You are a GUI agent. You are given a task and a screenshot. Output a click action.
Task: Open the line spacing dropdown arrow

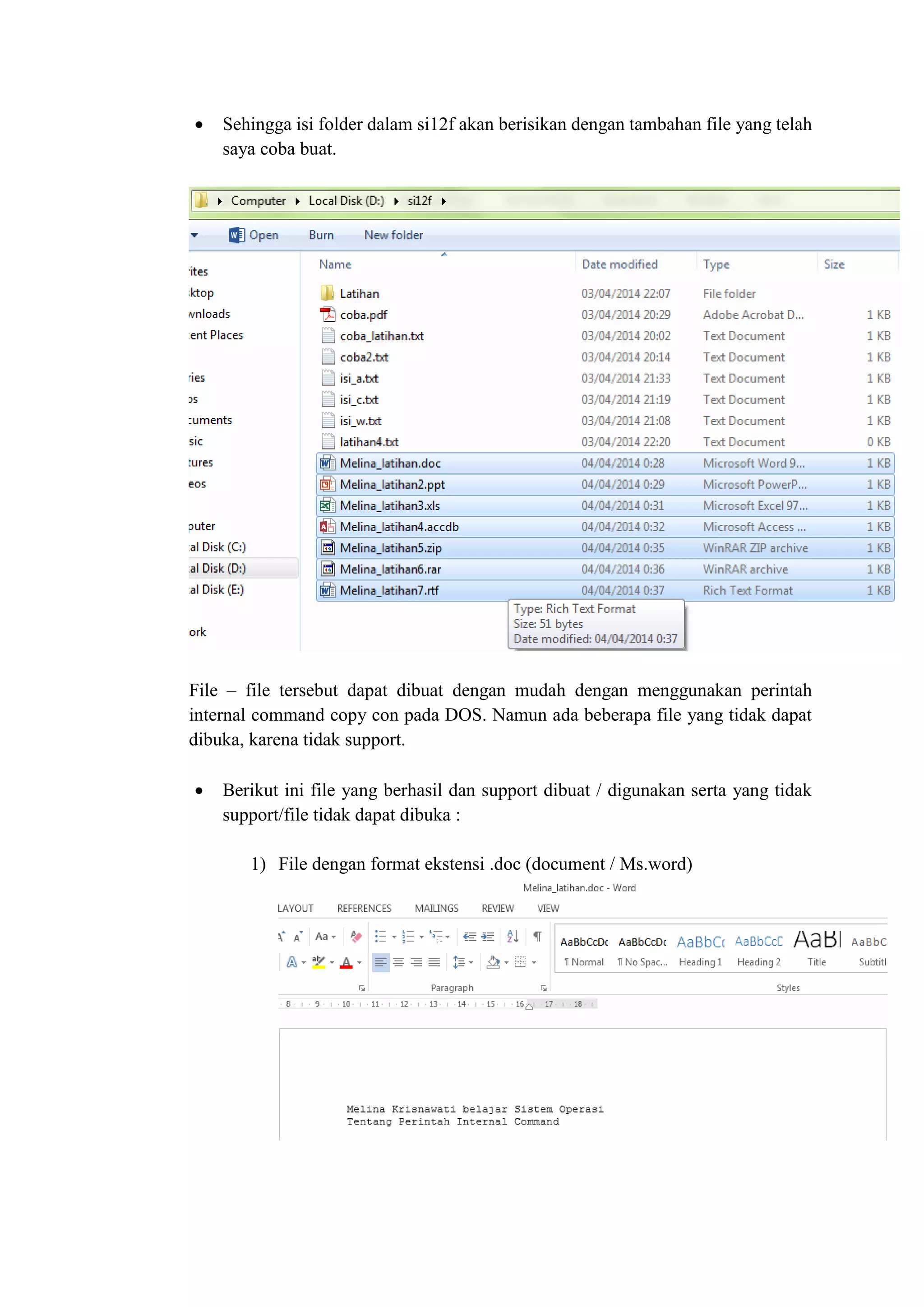(471, 963)
